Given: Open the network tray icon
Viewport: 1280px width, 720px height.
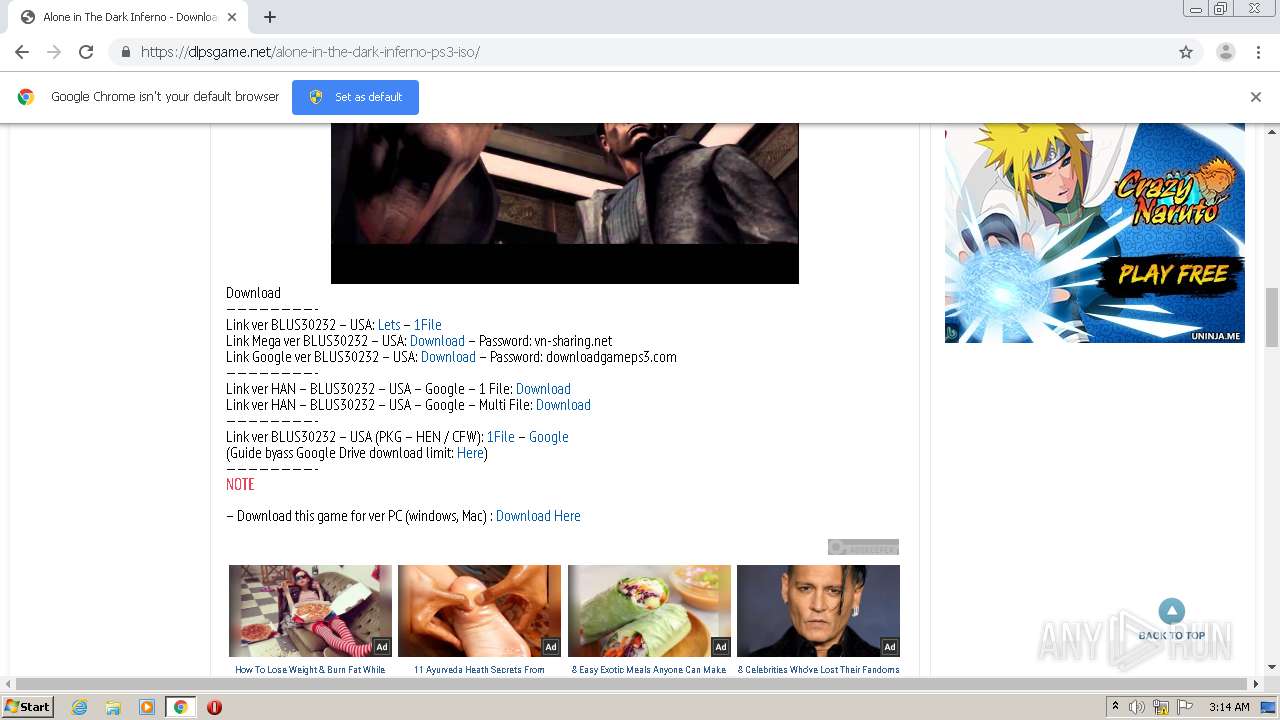Looking at the screenshot, I should point(1161,707).
